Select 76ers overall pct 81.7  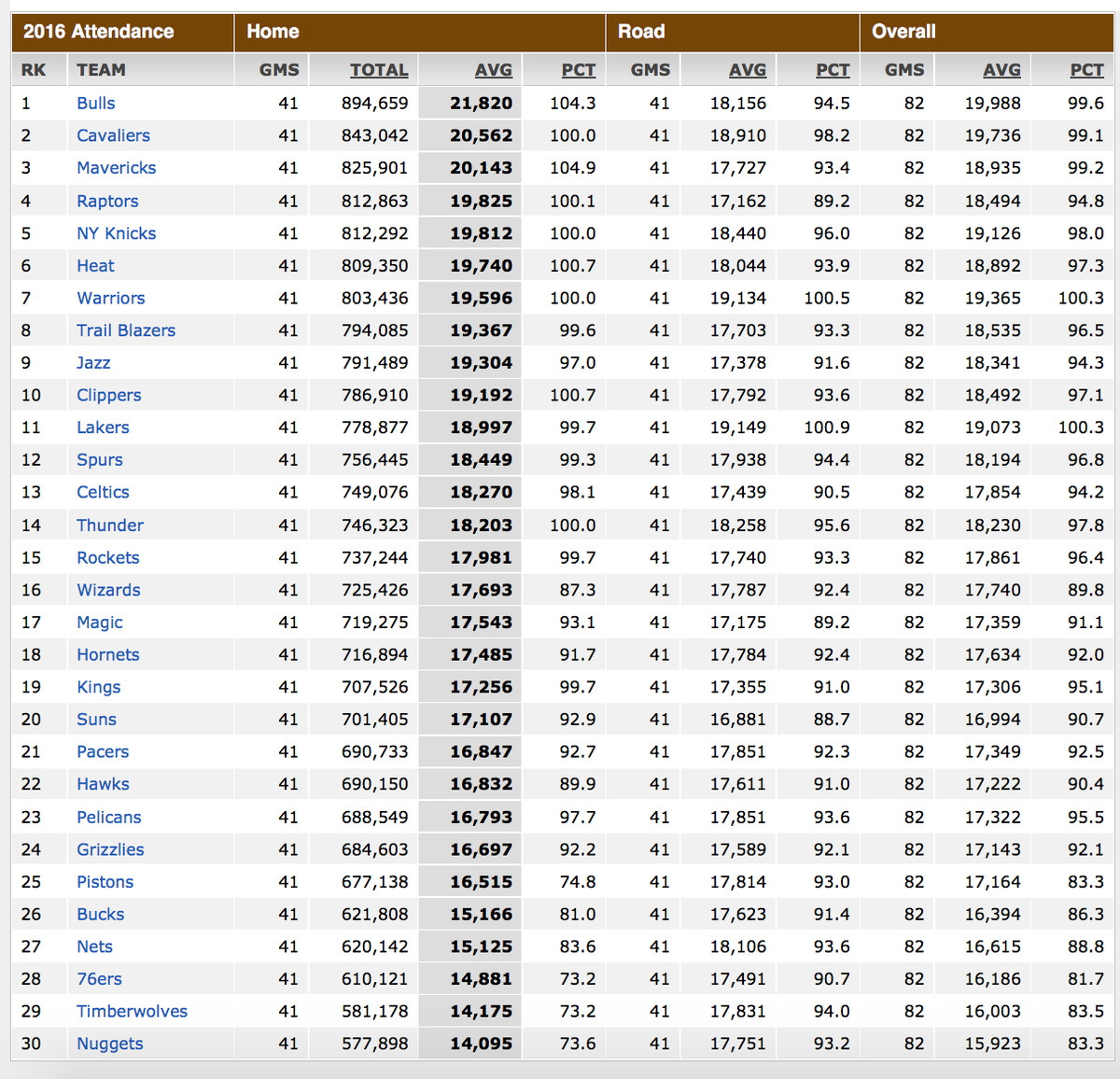[1086, 979]
